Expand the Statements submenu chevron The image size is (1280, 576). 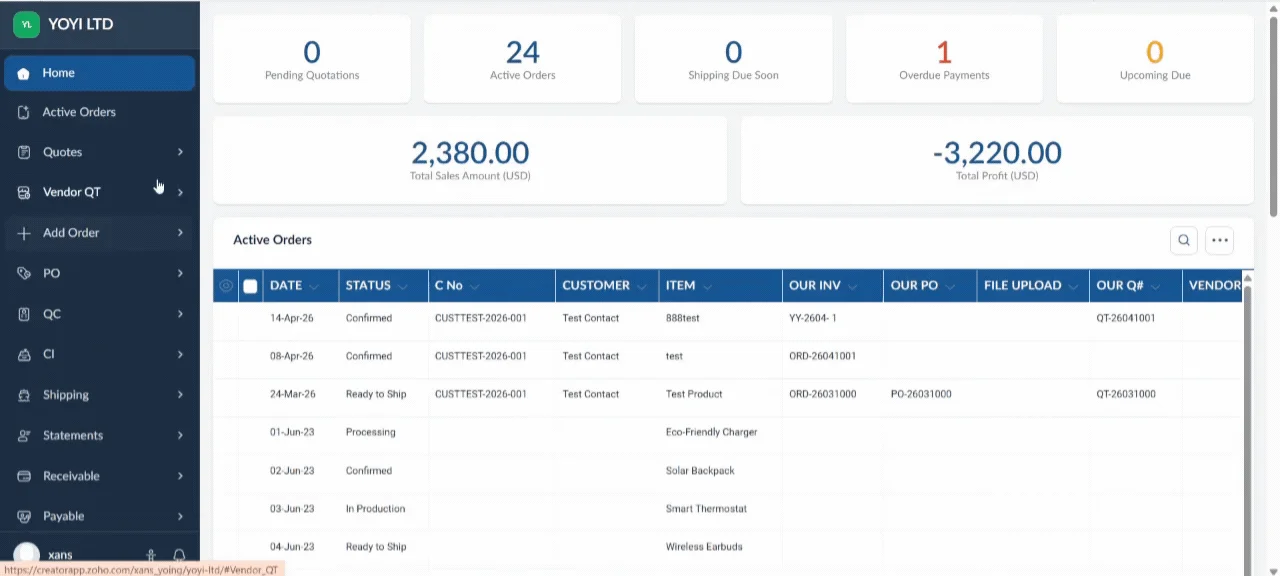click(x=180, y=435)
